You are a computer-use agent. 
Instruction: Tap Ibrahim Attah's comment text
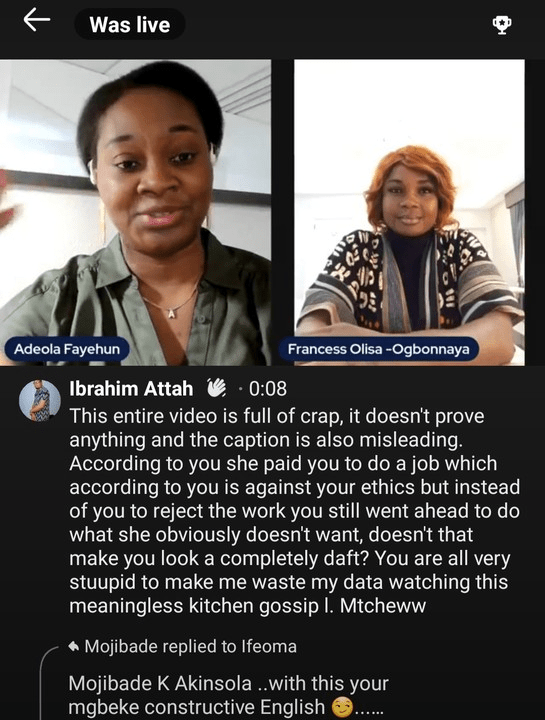pos(295,511)
